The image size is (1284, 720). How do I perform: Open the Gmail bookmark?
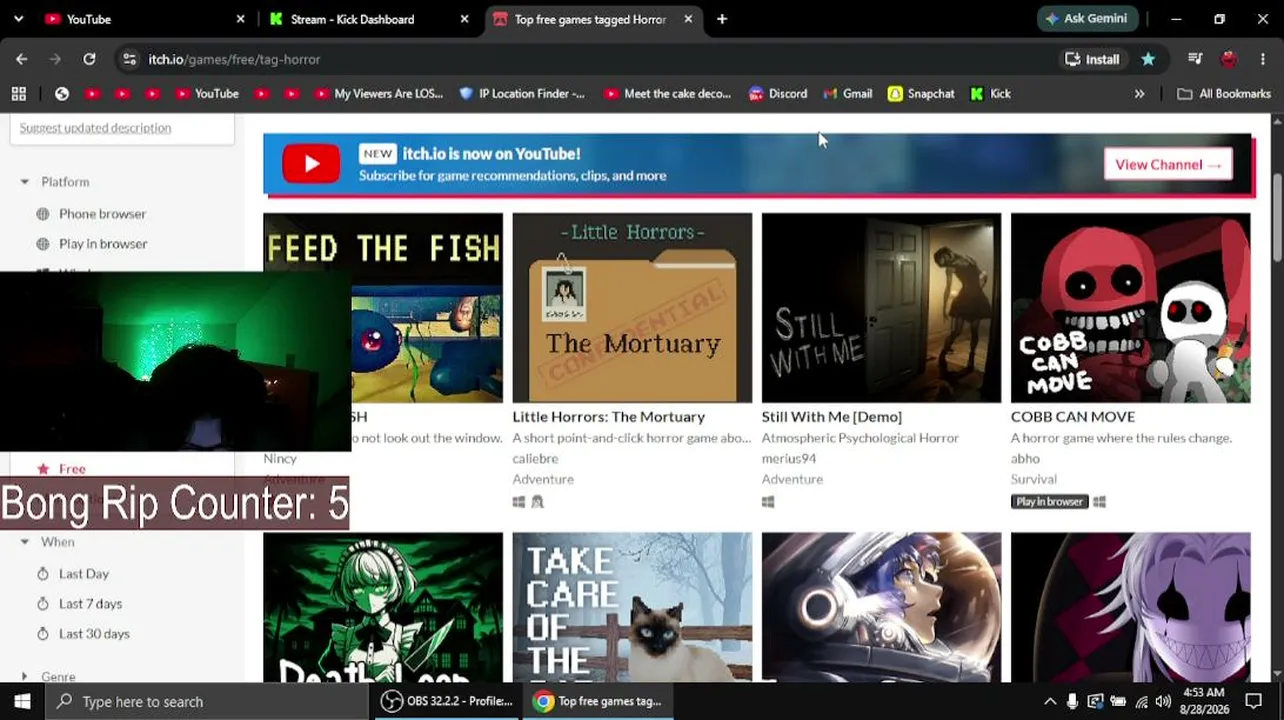click(847, 93)
